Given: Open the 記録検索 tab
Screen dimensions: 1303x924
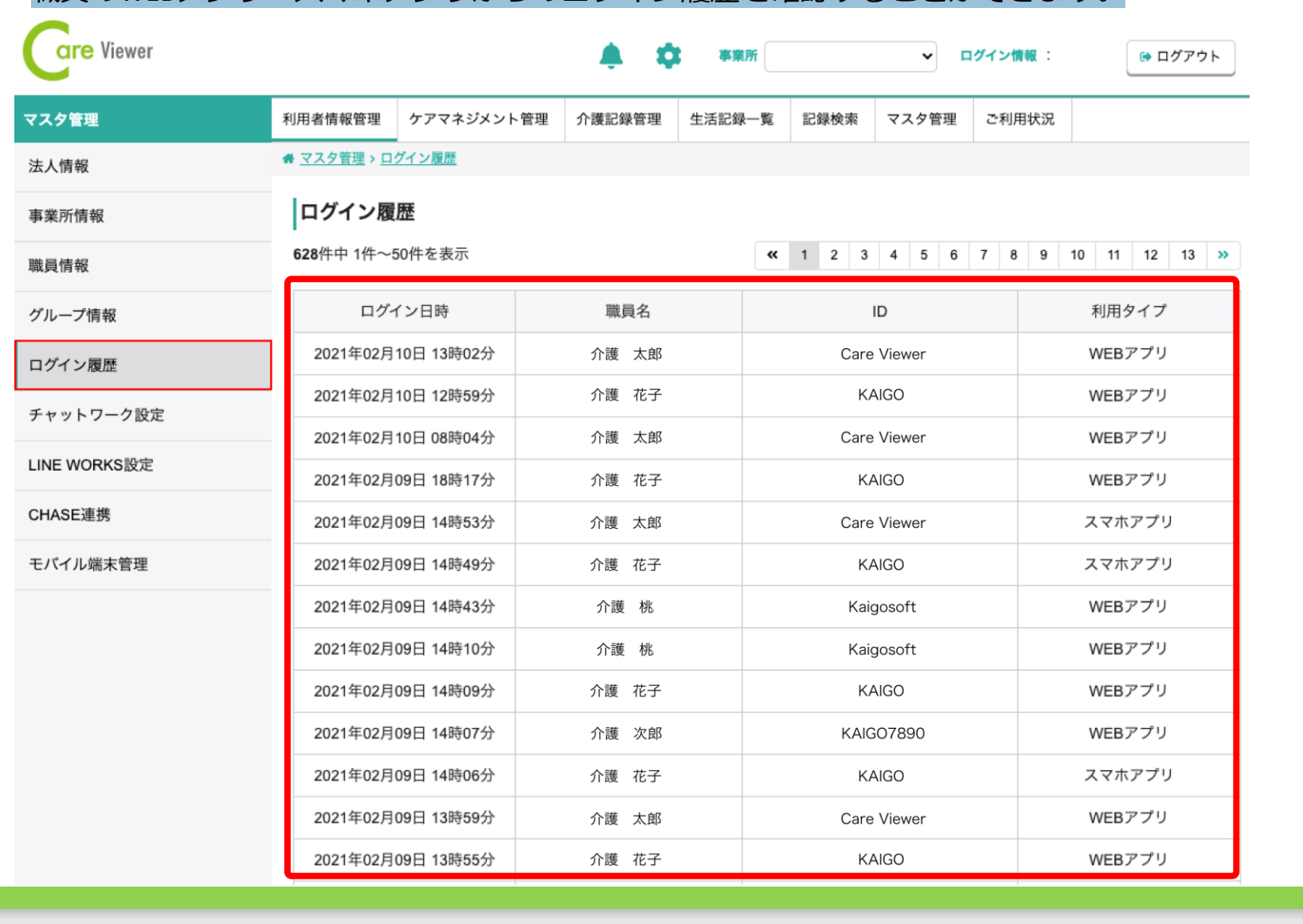Looking at the screenshot, I should coord(830,119).
